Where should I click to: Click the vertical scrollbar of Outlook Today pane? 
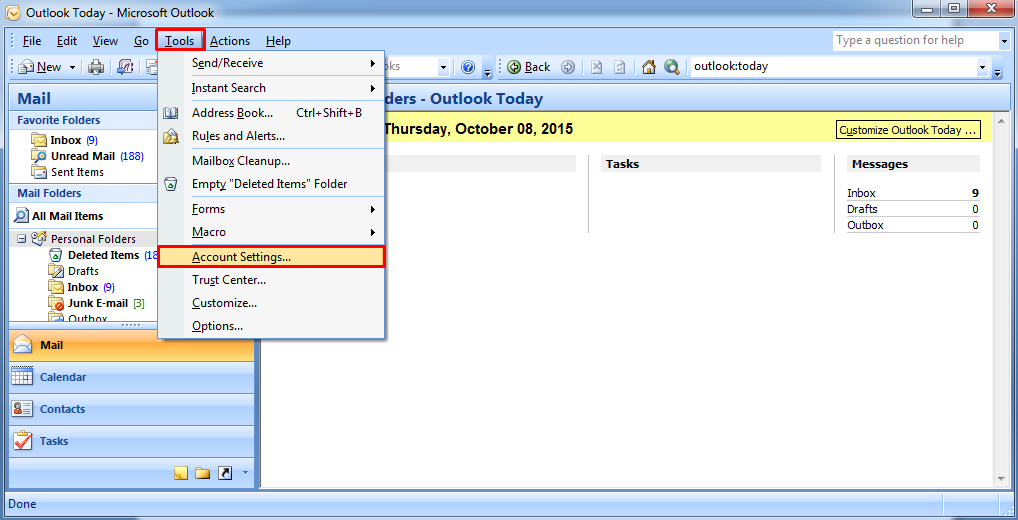pyautogui.click(x=1001, y=298)
